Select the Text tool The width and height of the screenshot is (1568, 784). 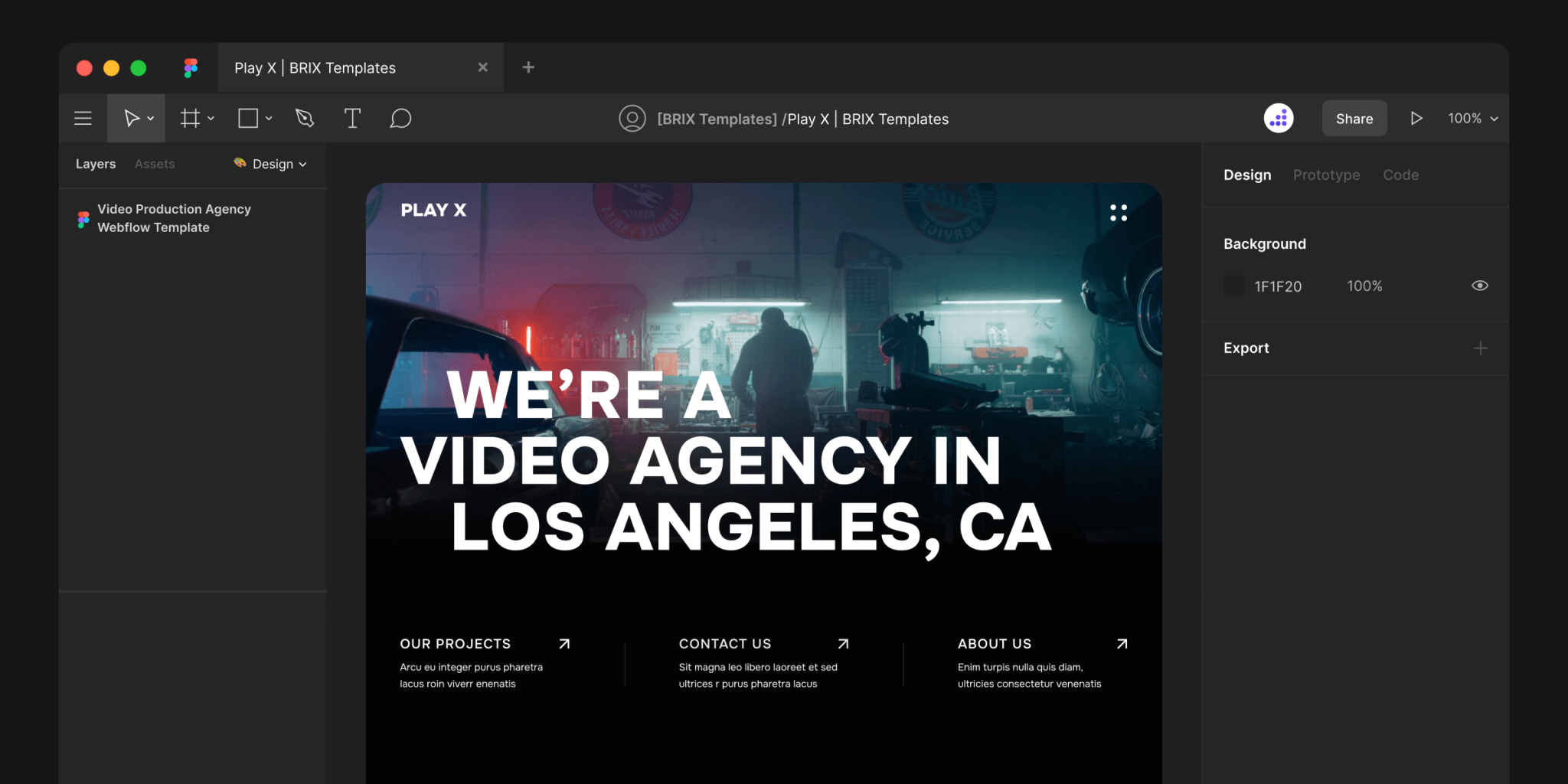pos(352,118)
